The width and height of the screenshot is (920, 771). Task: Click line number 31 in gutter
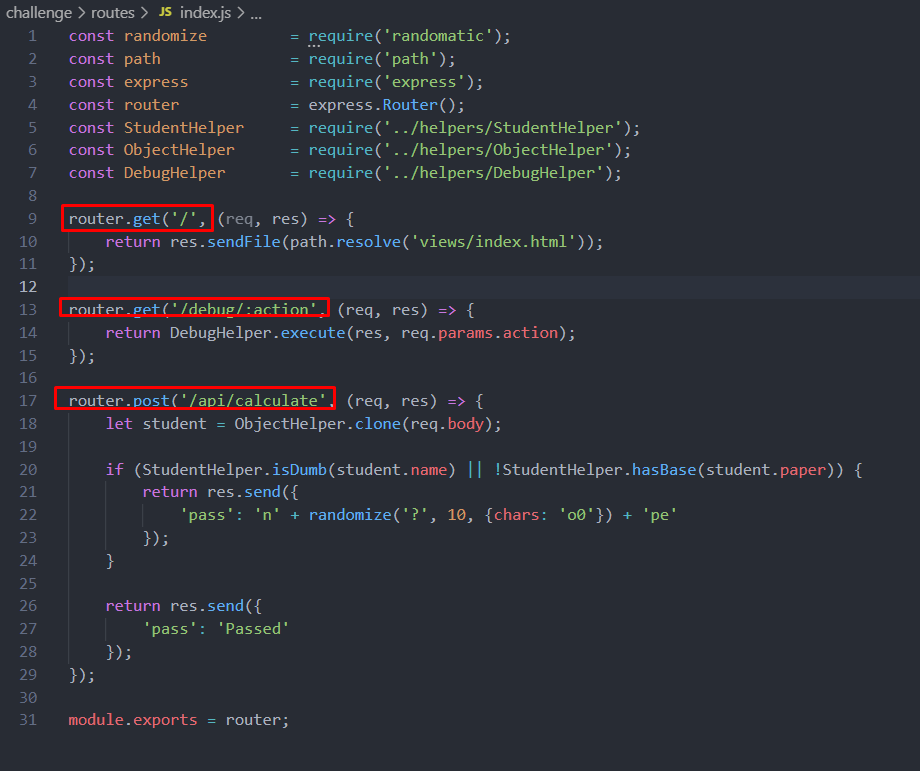pos(28,720)
